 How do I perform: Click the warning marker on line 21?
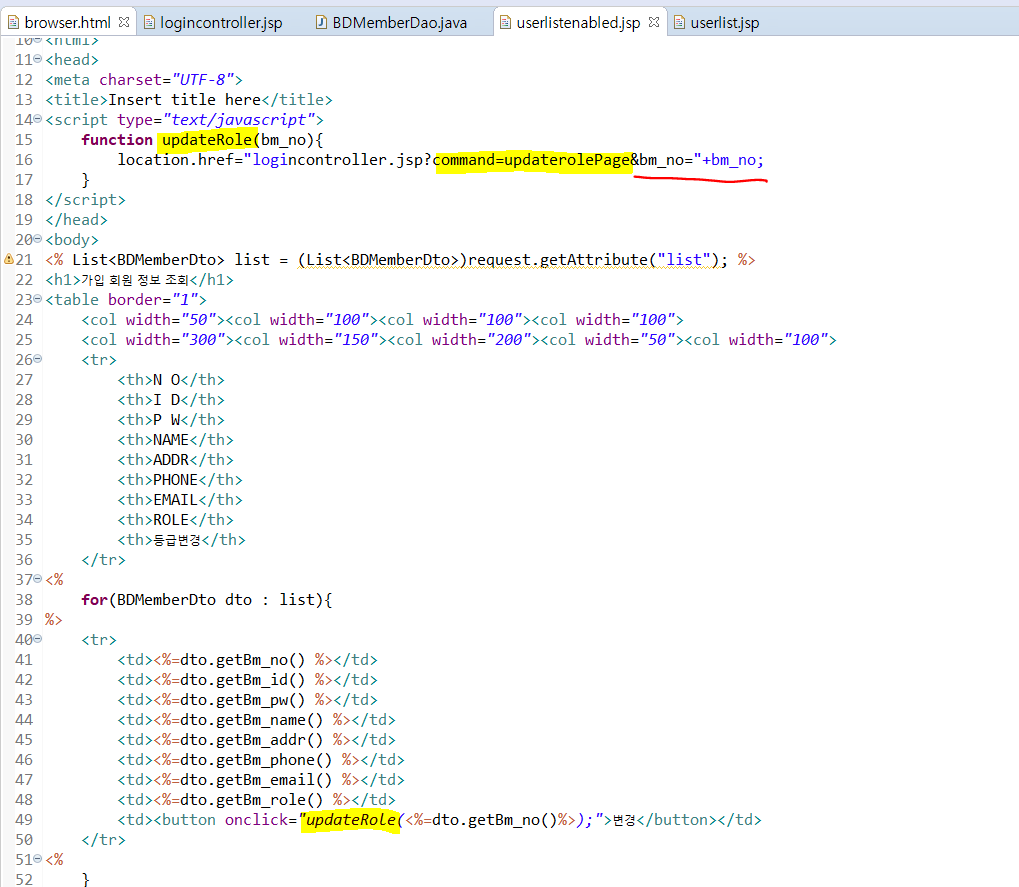[x=8, y=259]
